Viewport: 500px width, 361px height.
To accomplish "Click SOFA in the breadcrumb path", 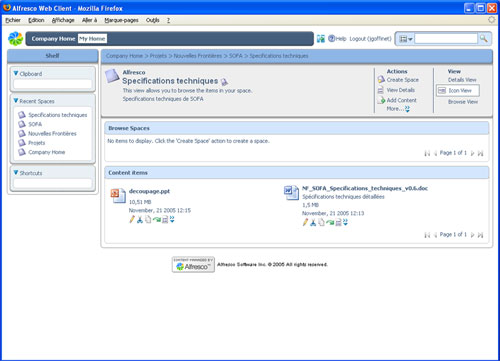I will [236, 56].
